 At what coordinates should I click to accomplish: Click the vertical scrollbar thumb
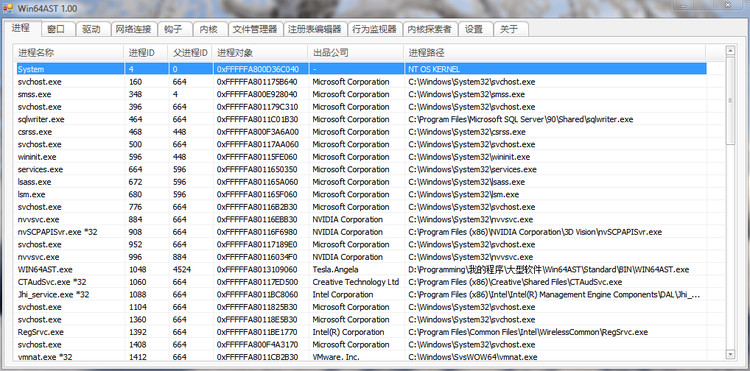(730, 100)
